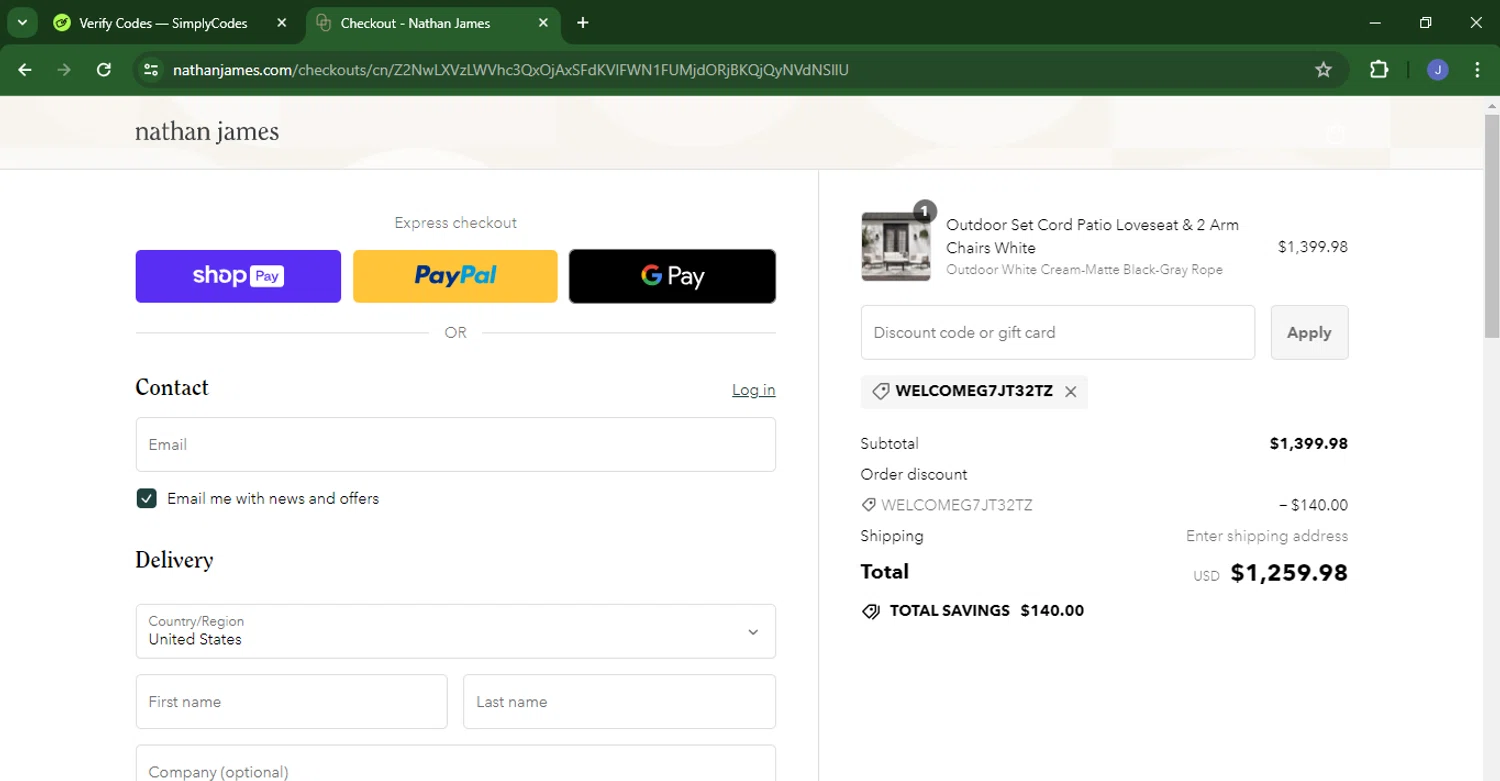1500x781 pixels.
Task: Pay with Shop Pay
Action: tap(238, 276)
